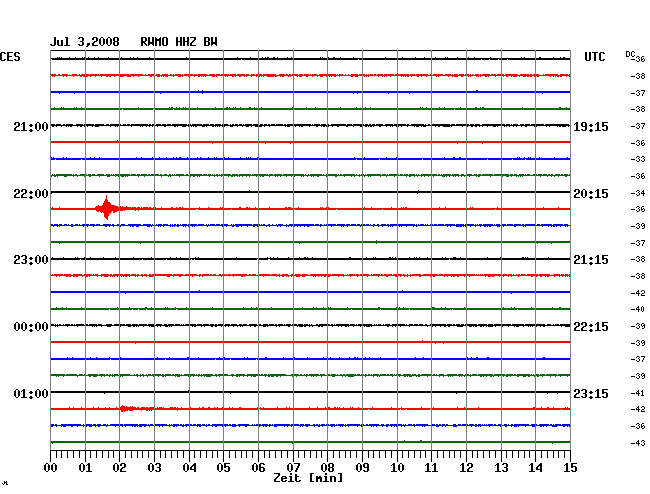
Task: Select the DC offset value "-41"
Action: [638, 393]
